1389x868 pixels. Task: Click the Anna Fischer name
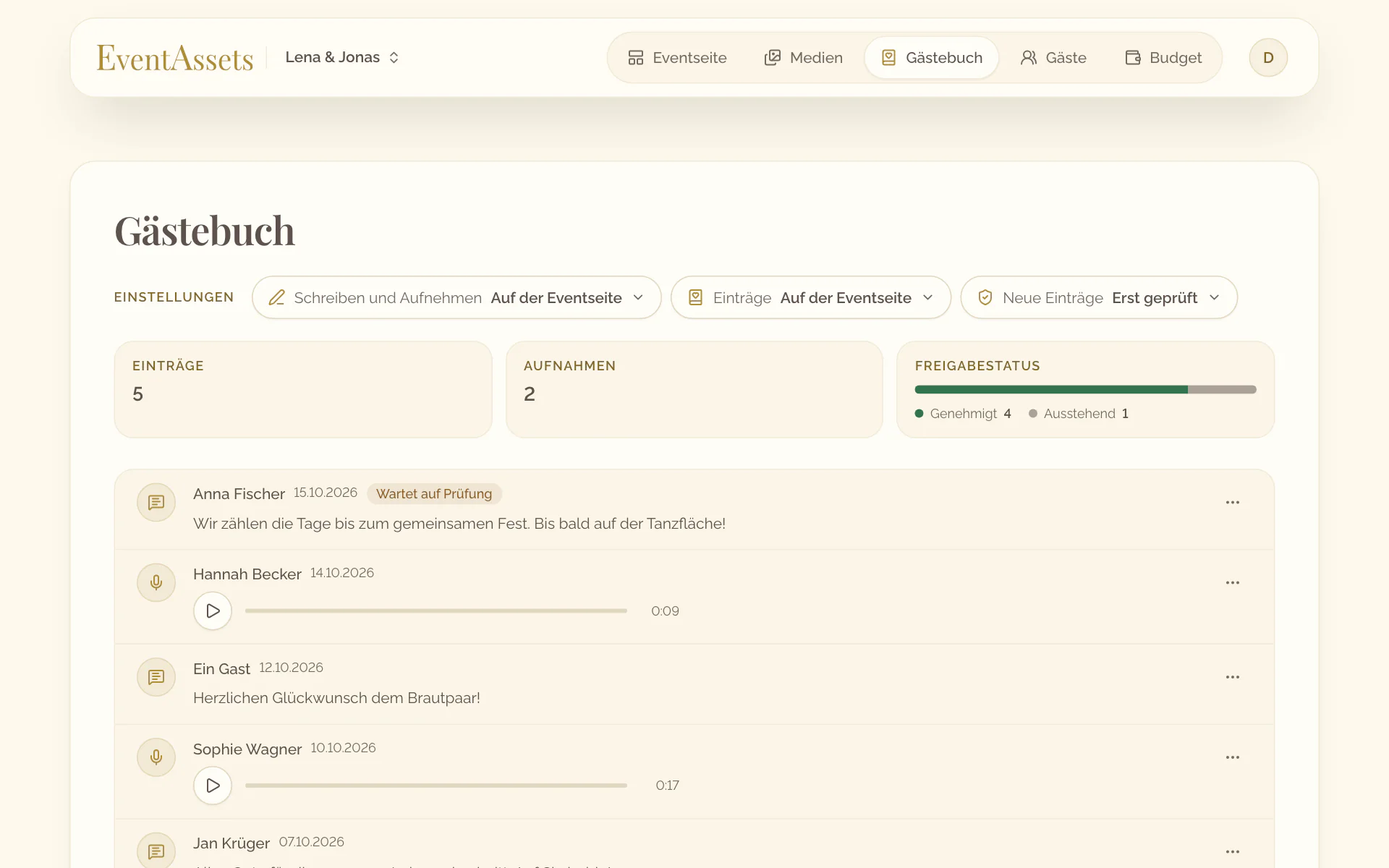coord(239,494)
